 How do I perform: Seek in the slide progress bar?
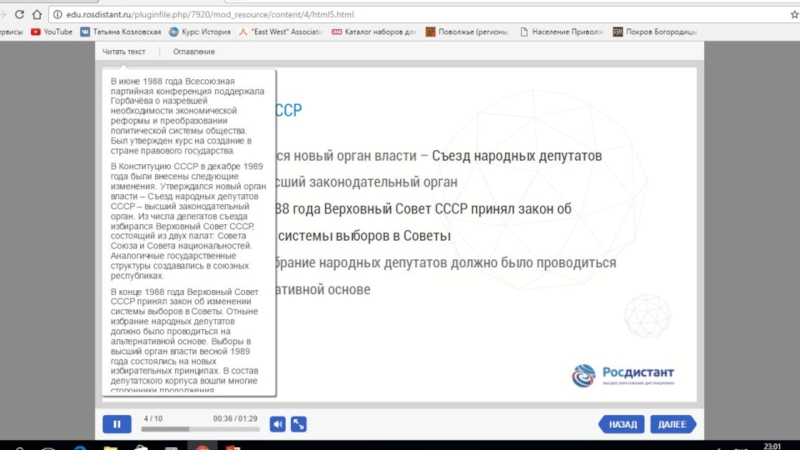tap(200, 429)
